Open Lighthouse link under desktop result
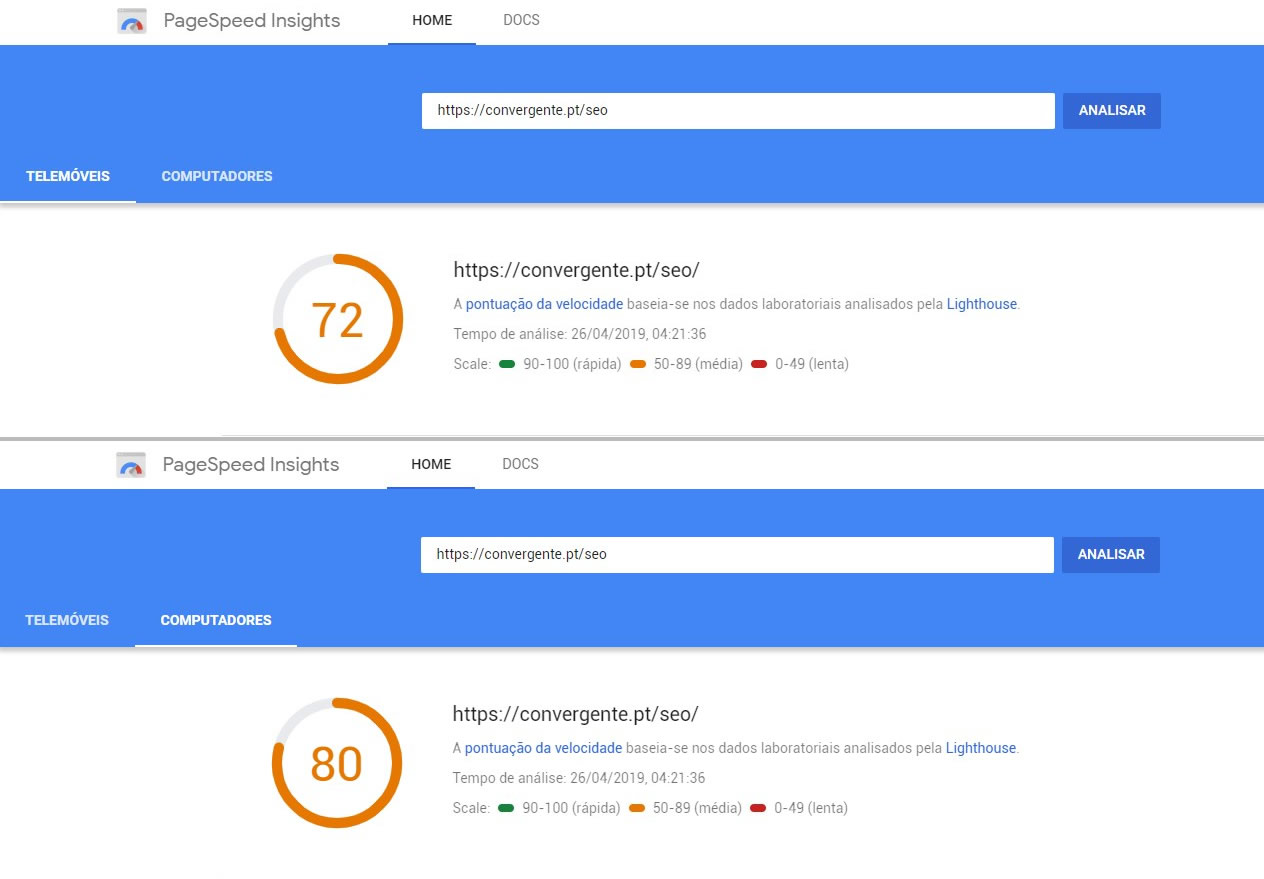Image resolution: width=1264 pixels, height=879 pixels. point(981,749)
